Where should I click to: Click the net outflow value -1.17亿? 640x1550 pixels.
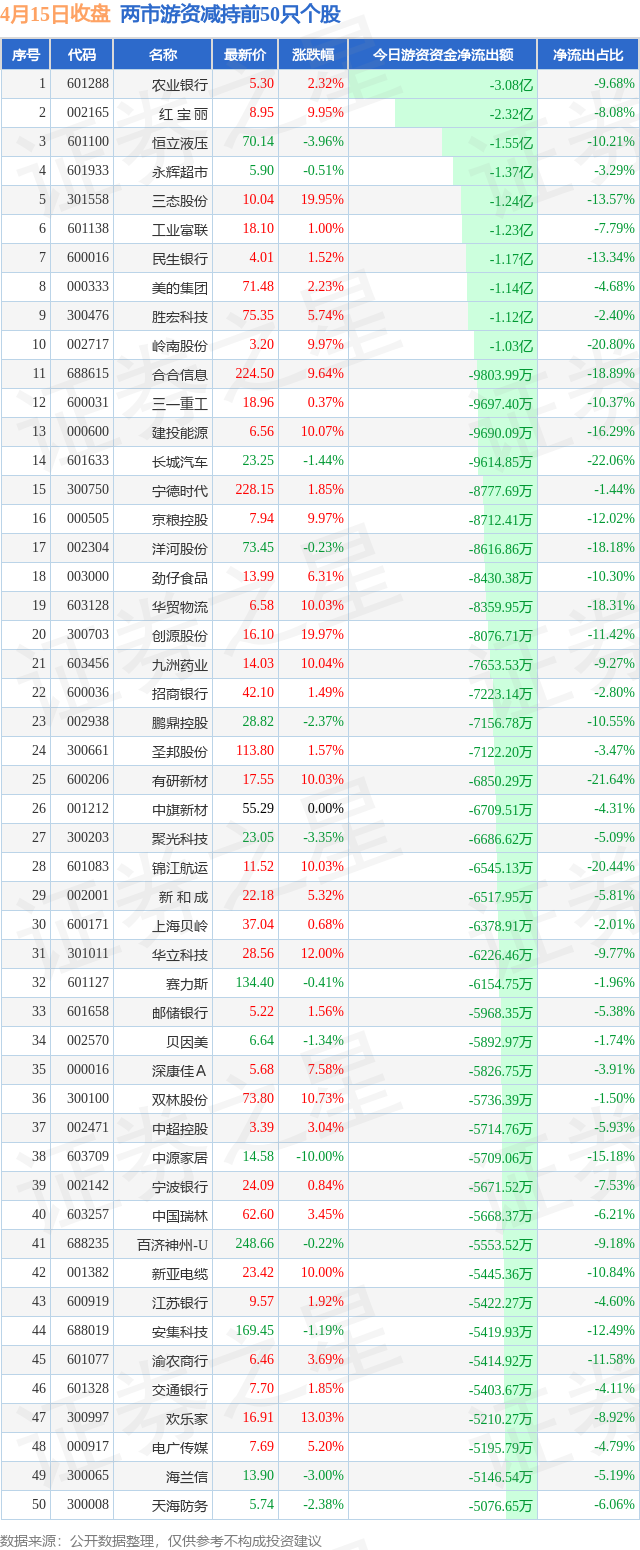511,258
